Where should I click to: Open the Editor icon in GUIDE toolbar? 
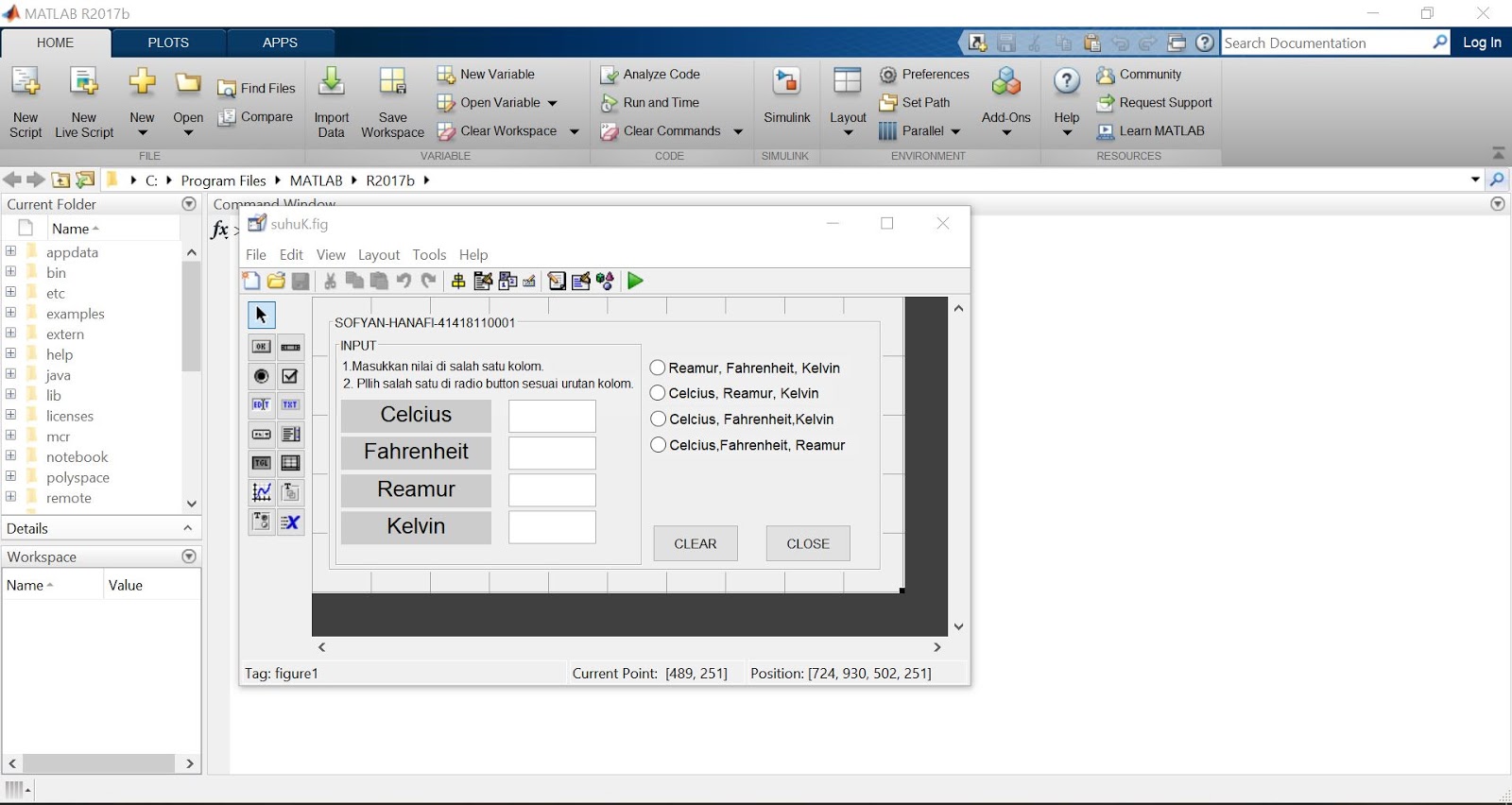point(557,281)
